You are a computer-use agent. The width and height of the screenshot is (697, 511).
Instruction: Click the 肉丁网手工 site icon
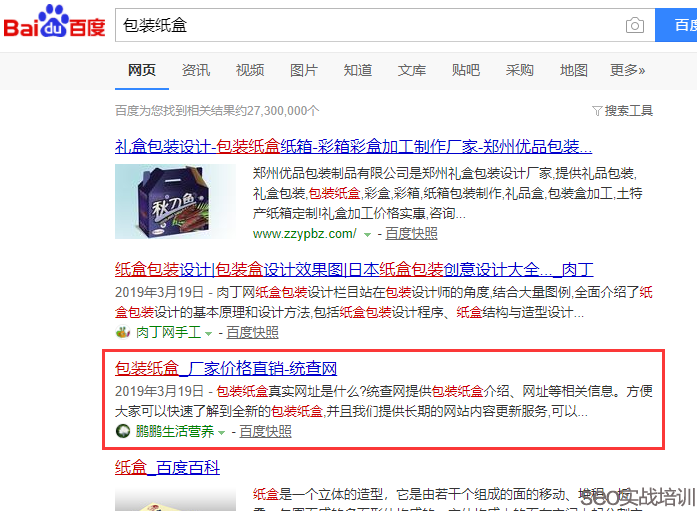point(123,332)
